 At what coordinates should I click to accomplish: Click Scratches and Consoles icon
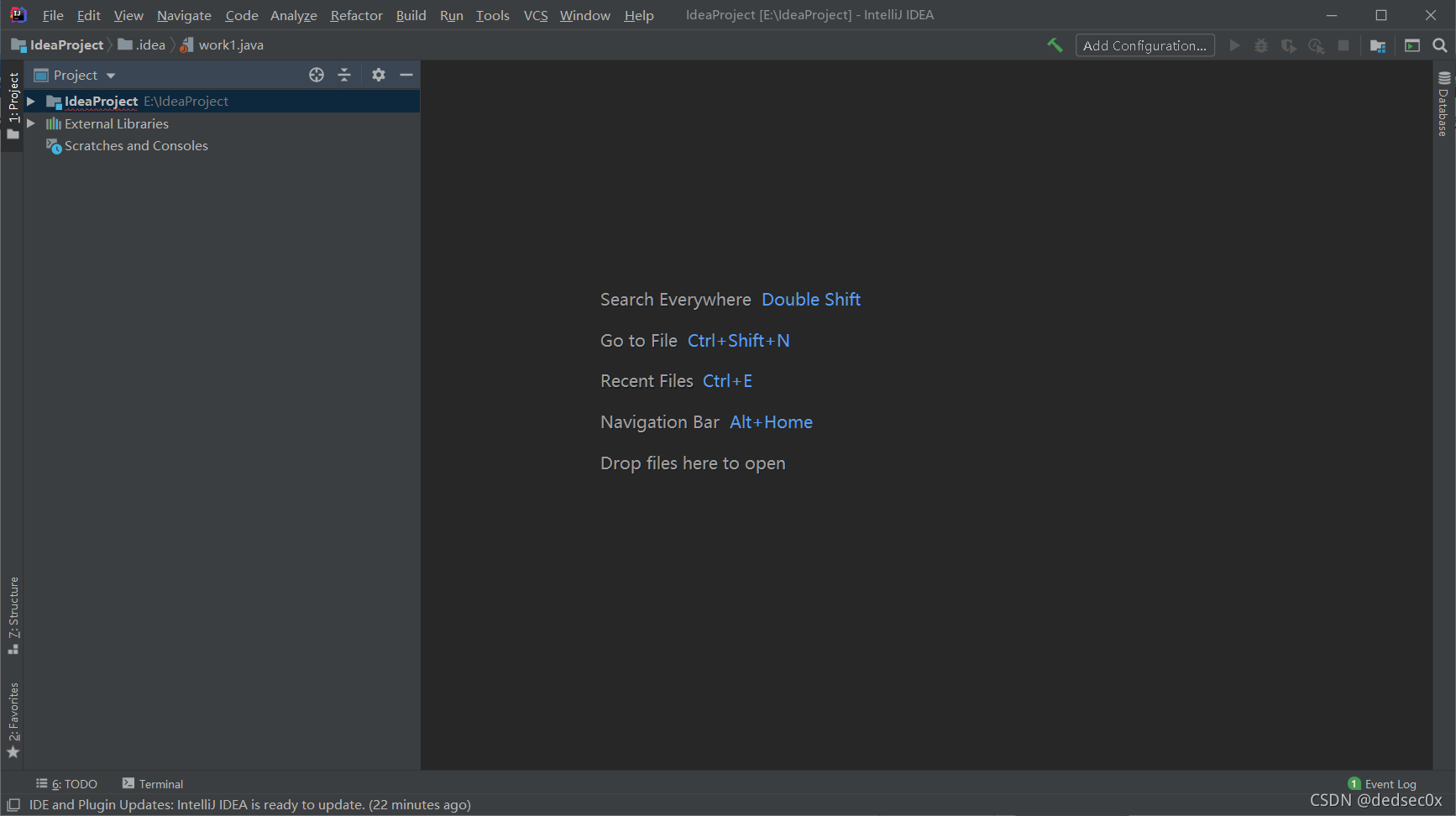point(54,146)
